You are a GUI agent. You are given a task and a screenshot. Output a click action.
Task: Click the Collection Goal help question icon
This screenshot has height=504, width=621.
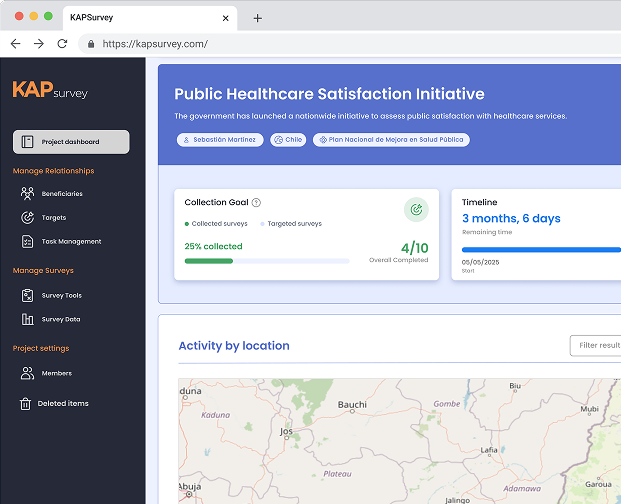click(256, 203)
